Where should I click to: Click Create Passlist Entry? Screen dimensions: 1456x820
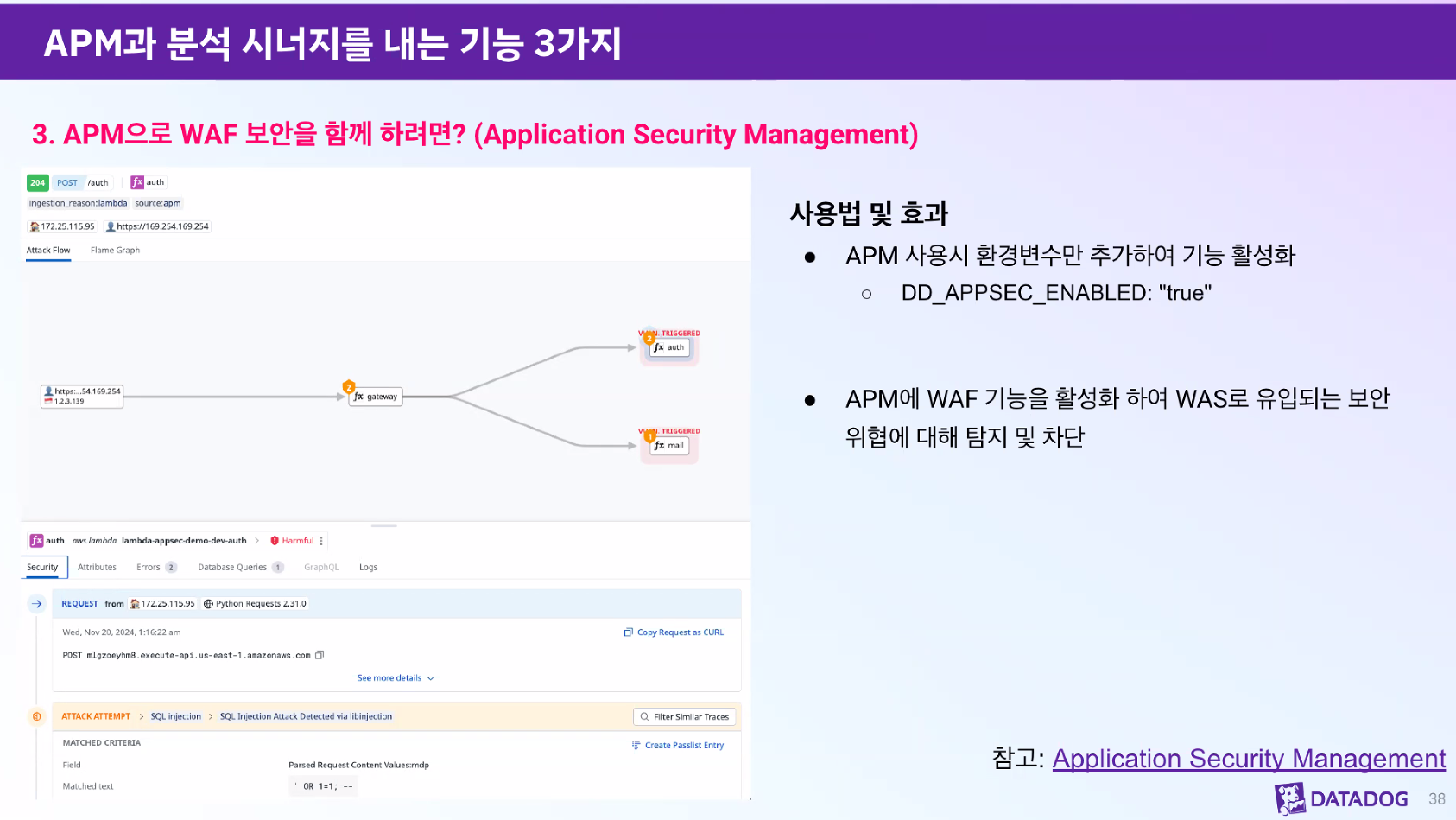click(x=678, y=745)
